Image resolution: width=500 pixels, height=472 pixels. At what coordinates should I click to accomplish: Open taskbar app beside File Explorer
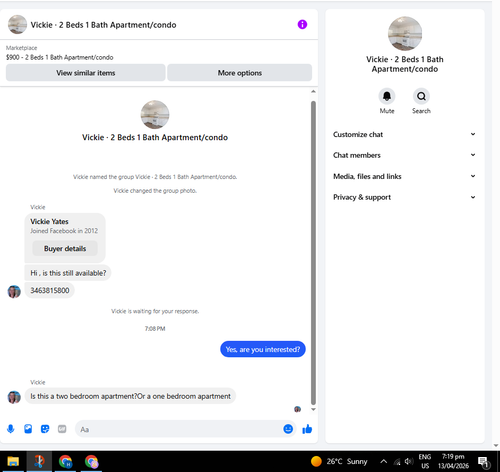click(39, 461)
